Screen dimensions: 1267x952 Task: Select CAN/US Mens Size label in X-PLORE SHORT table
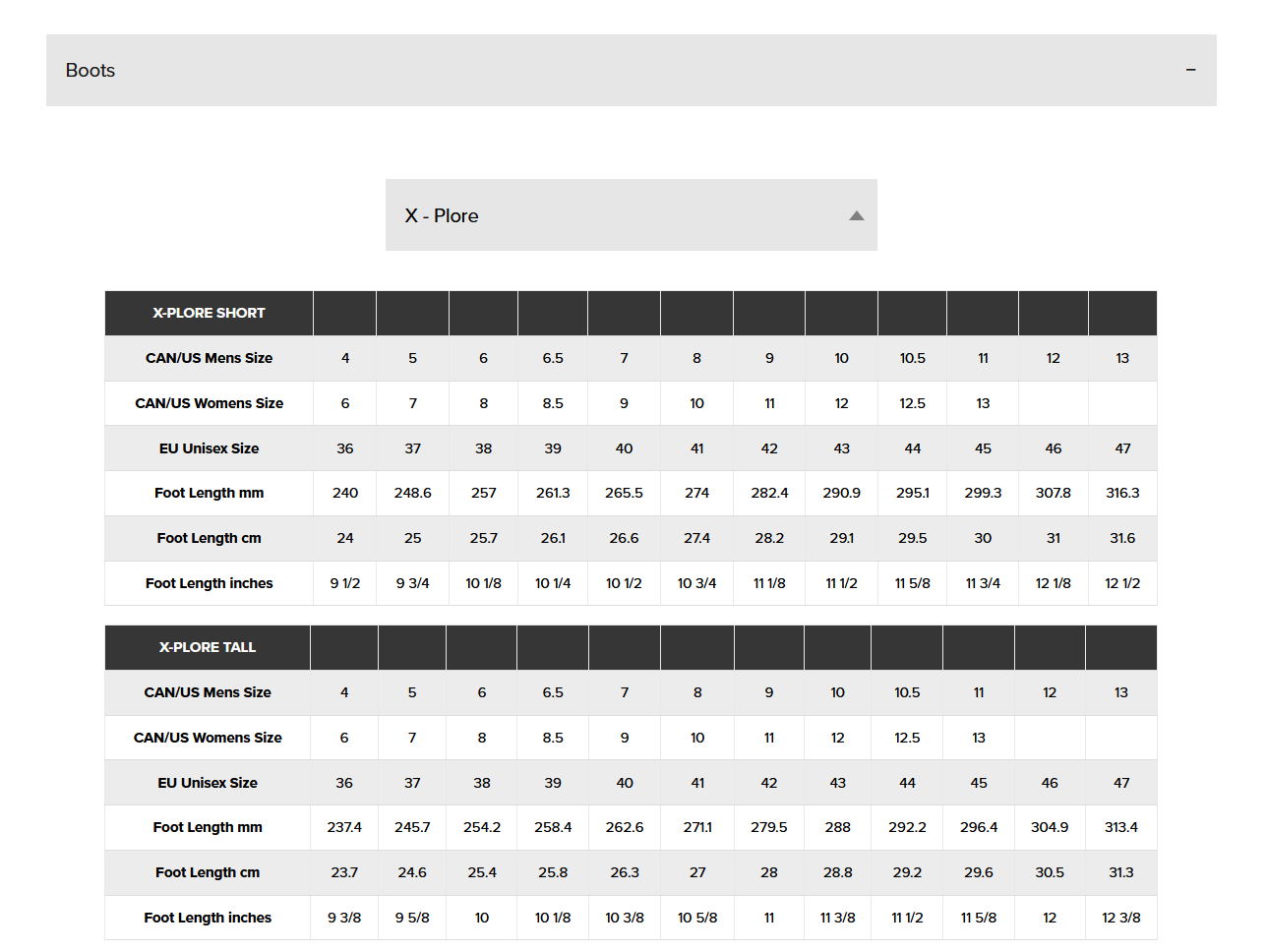(209, 358)
